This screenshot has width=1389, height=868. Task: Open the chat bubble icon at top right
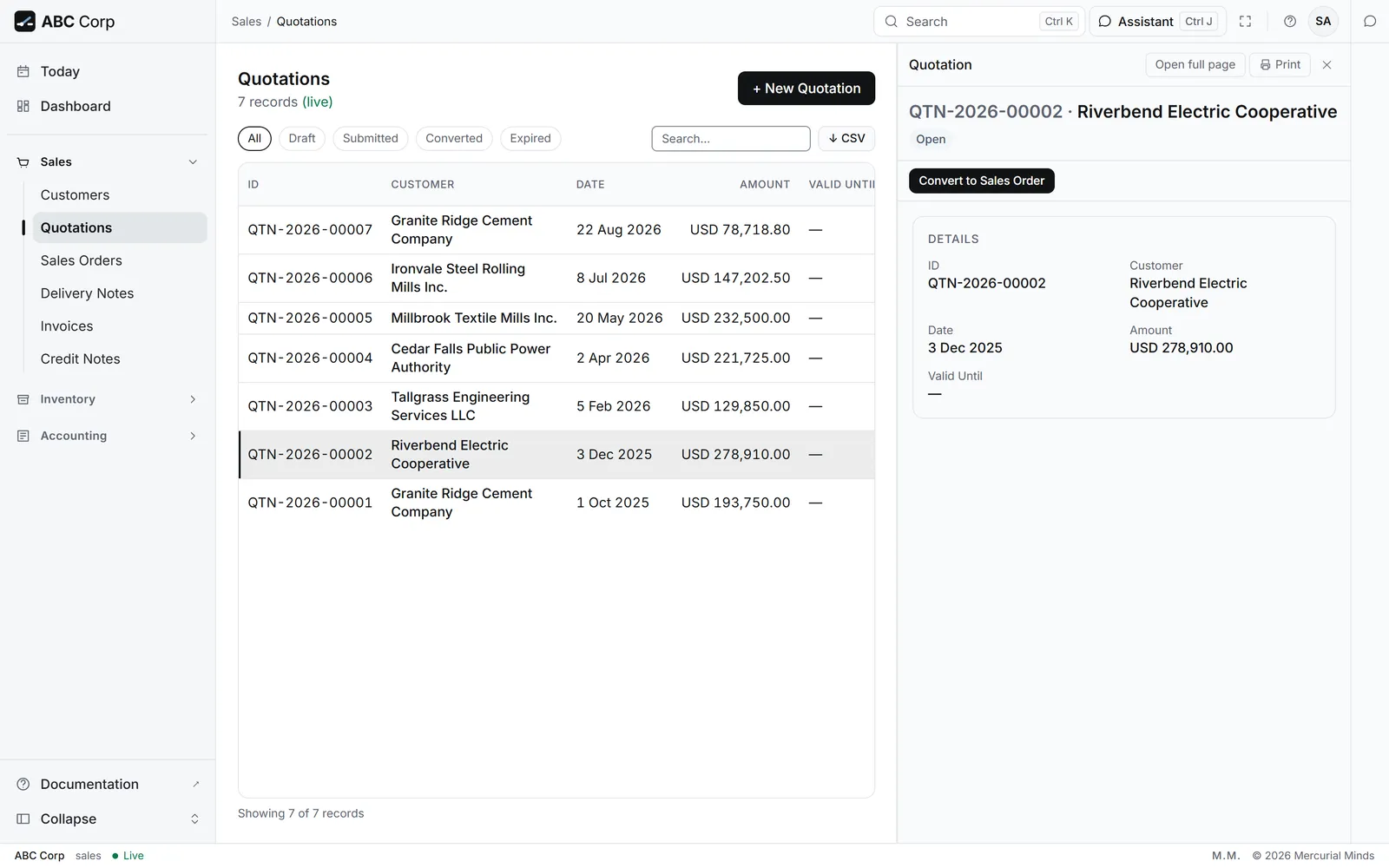(1370, 22)
